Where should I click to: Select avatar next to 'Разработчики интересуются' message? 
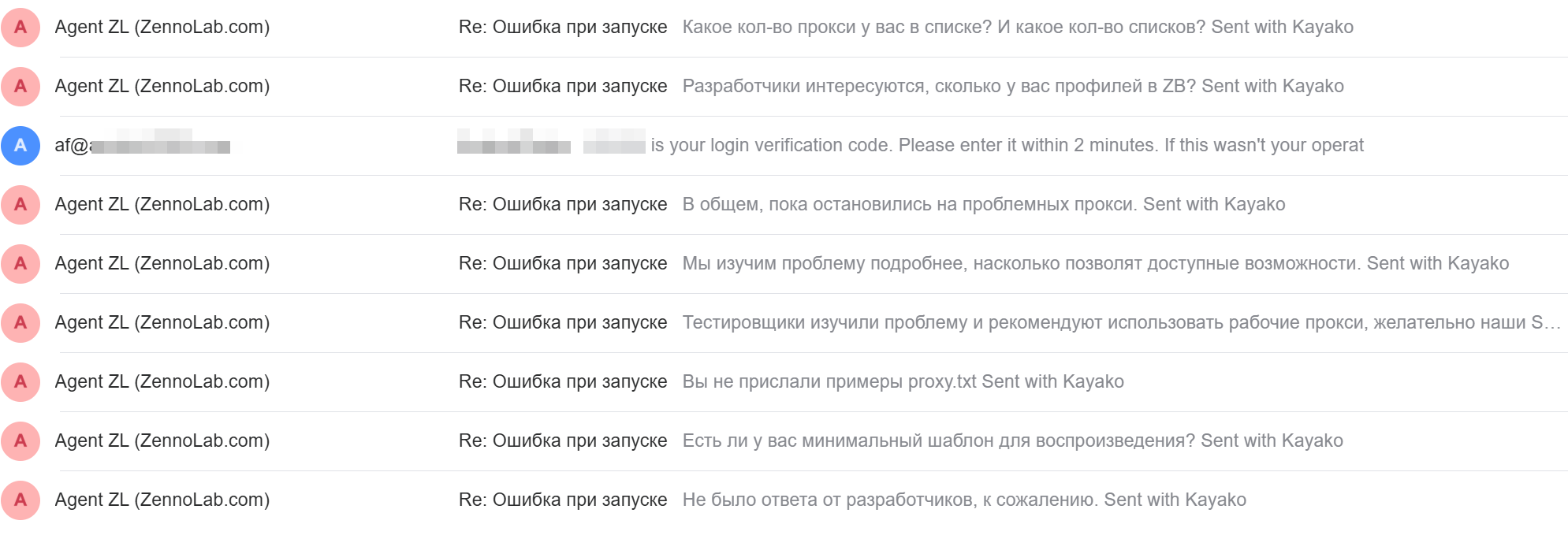20,87
